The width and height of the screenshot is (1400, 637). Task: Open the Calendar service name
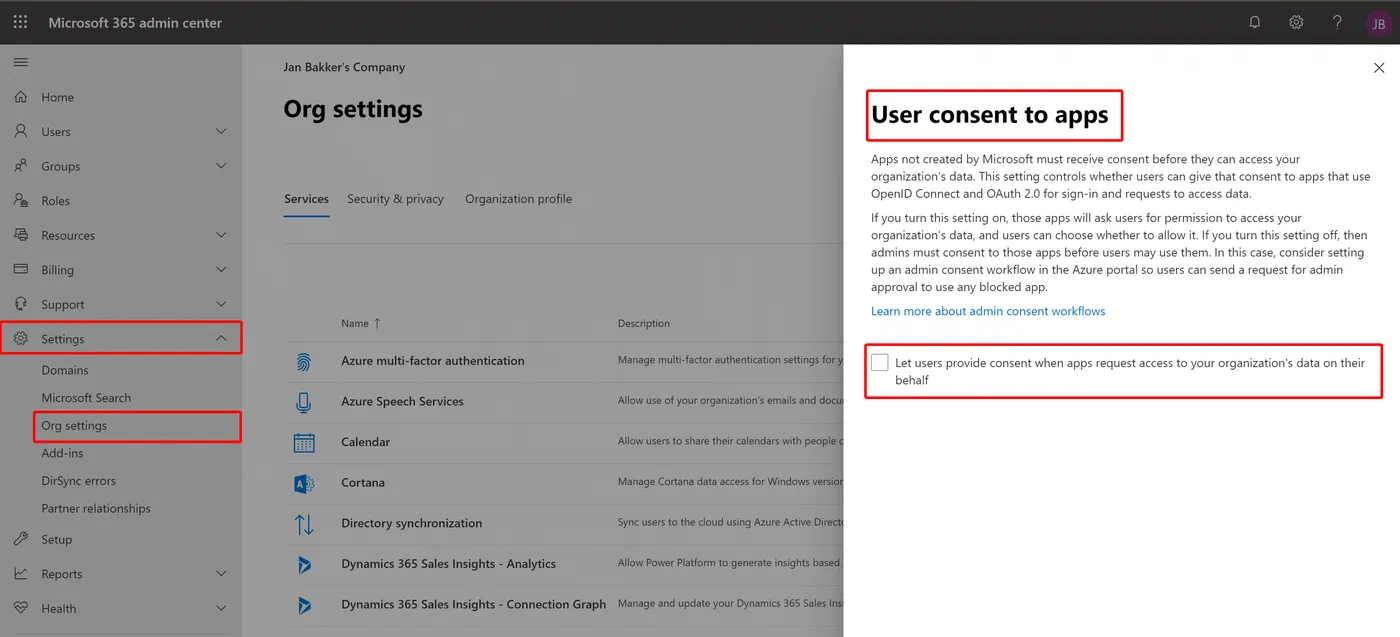click(x=365, y=442)
